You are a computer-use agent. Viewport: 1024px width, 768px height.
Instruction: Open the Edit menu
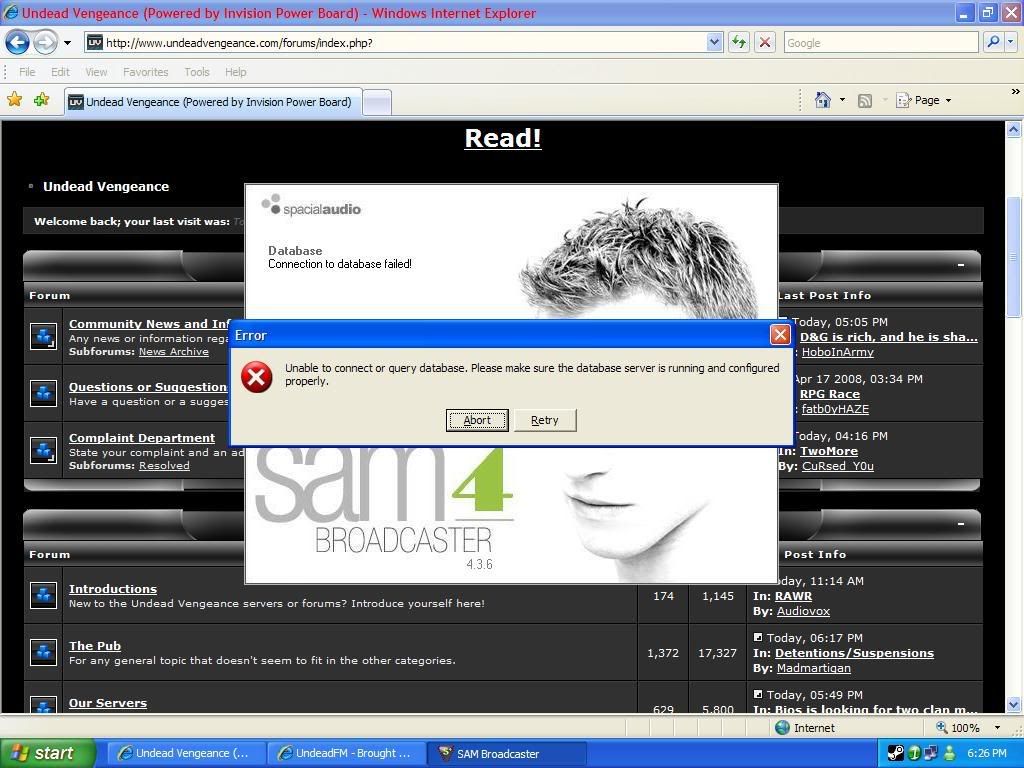point(60,72)
